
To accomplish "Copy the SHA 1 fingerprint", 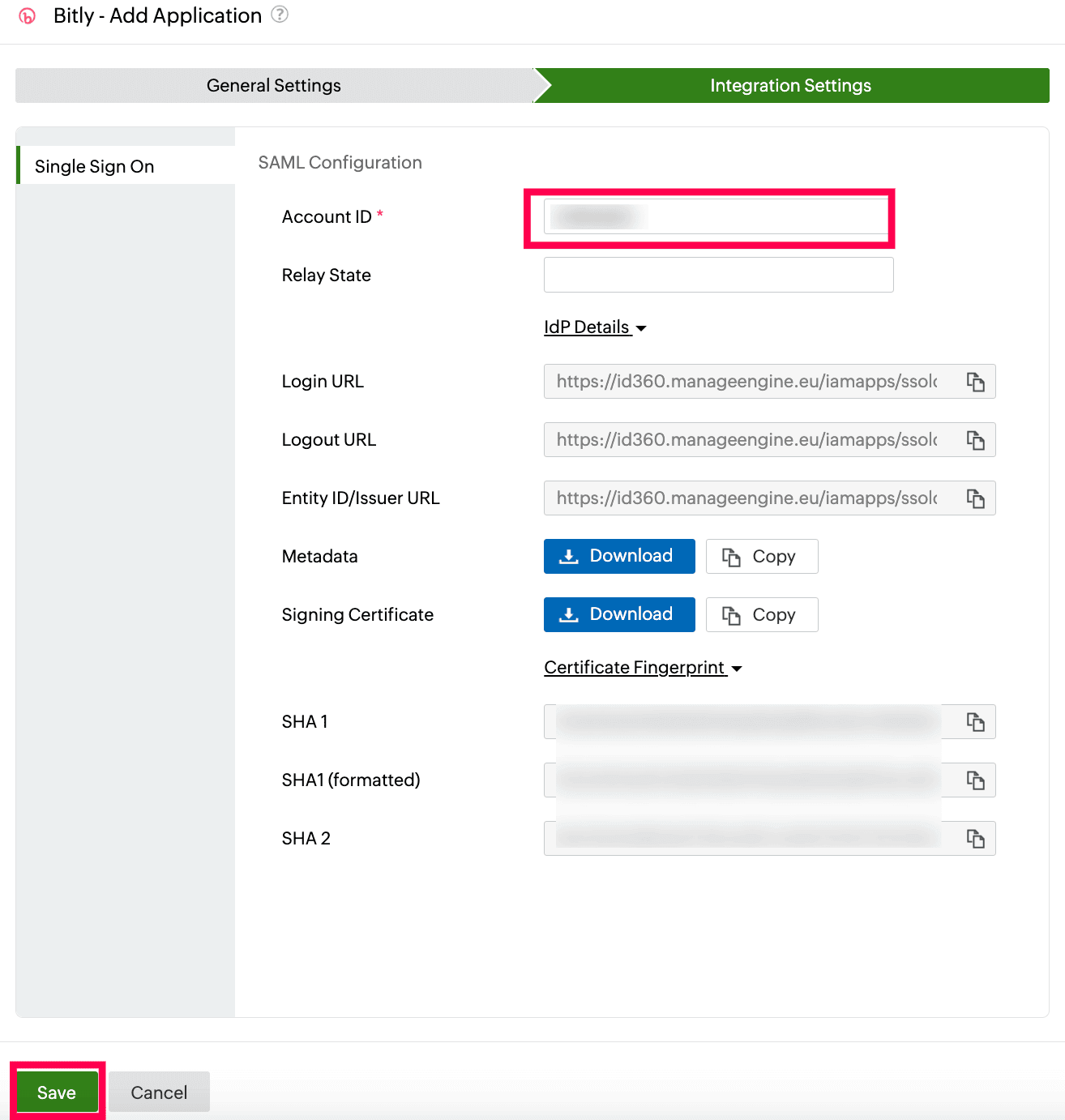I will point(975,722).
